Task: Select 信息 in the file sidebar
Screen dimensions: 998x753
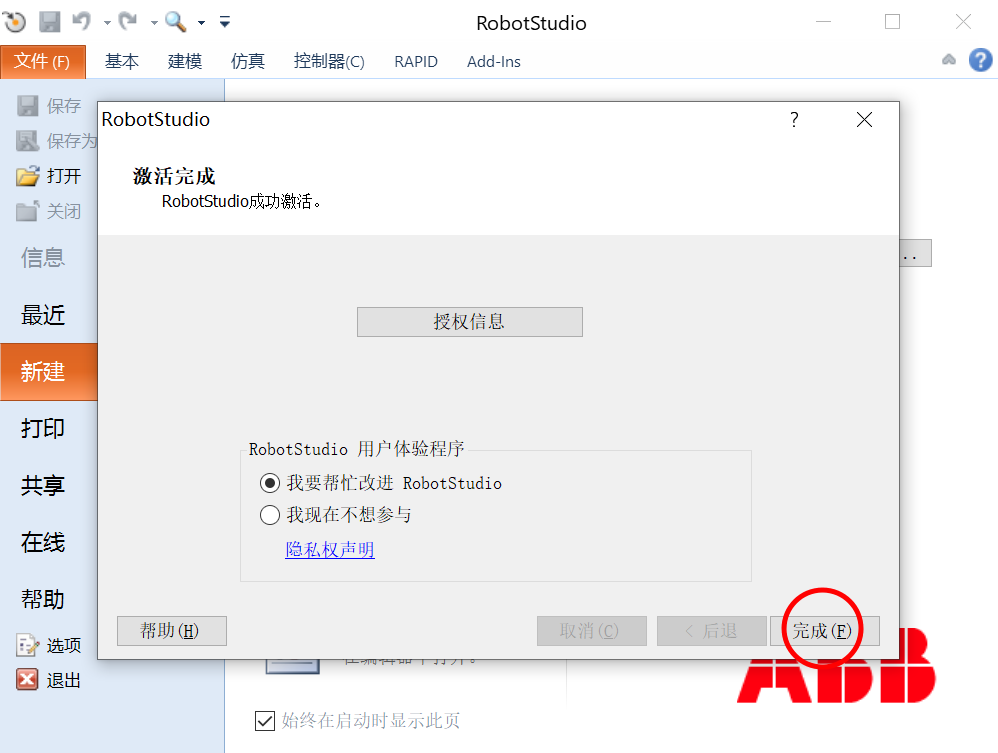Action: pyautogui.click(x=43, y=258)
